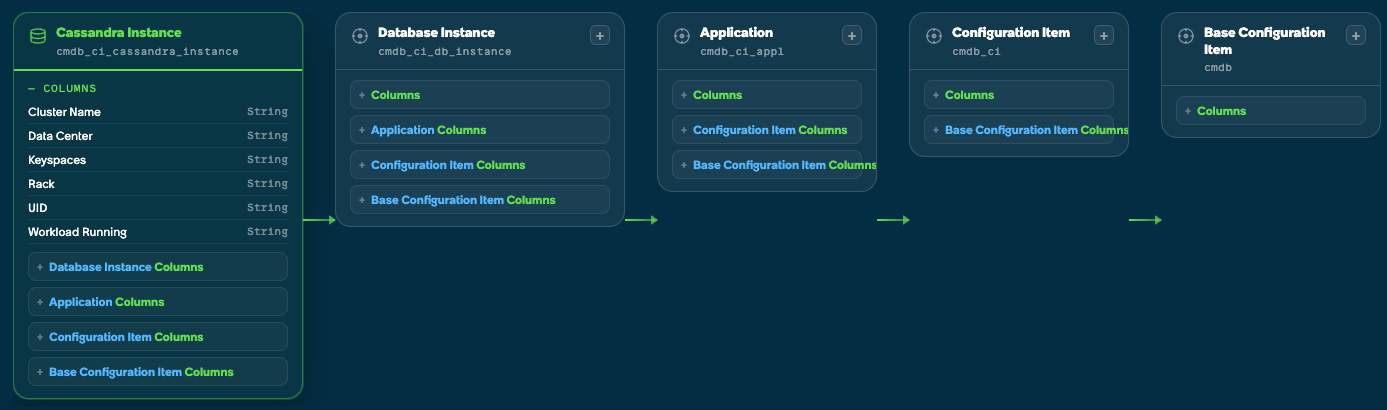This screenshot has height=410, width=1387.
Task: Expand Application Columns in the Database Instance card
Action: [480, 130]
